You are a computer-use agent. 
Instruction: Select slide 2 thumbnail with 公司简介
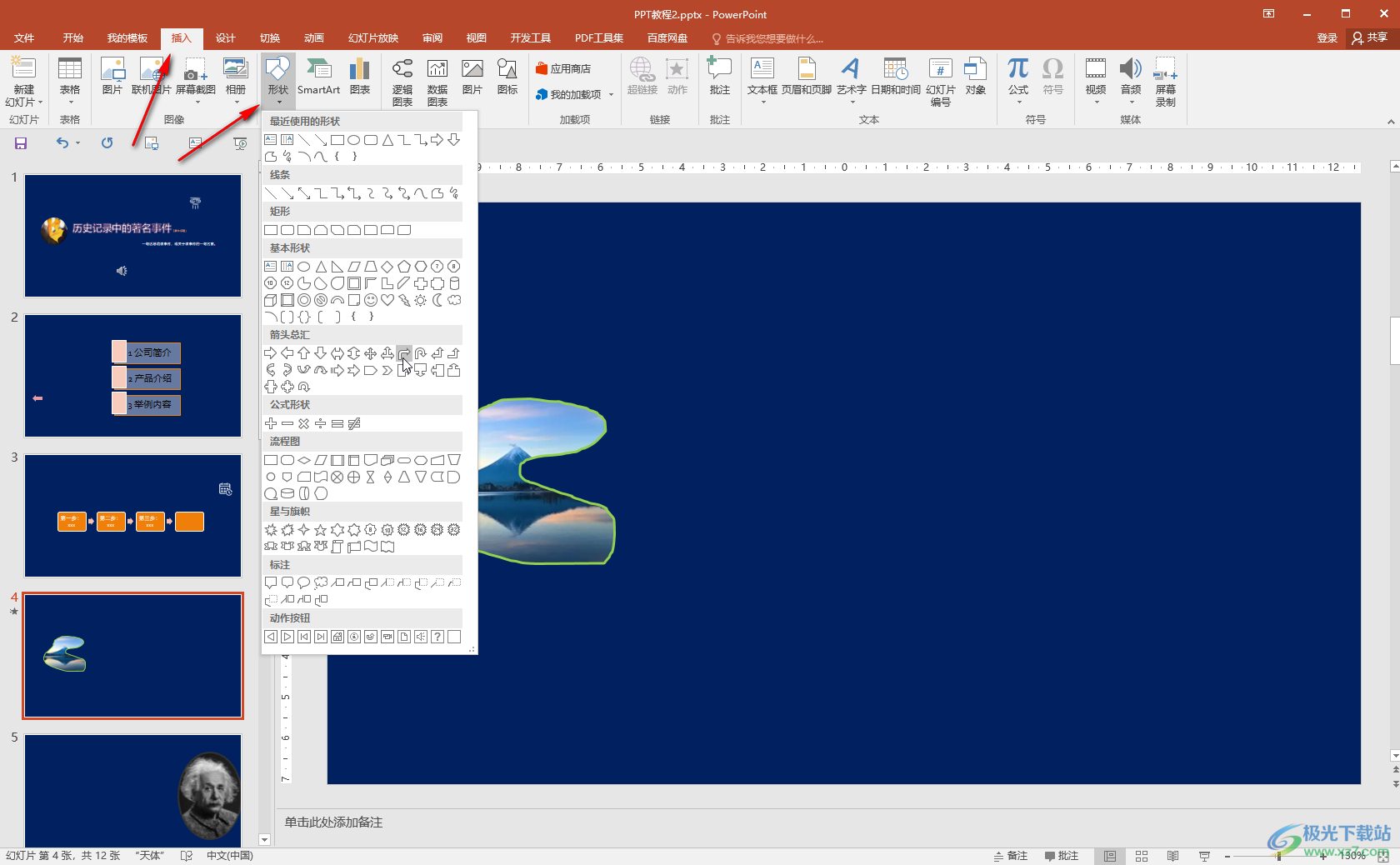[x=133, y=376]
